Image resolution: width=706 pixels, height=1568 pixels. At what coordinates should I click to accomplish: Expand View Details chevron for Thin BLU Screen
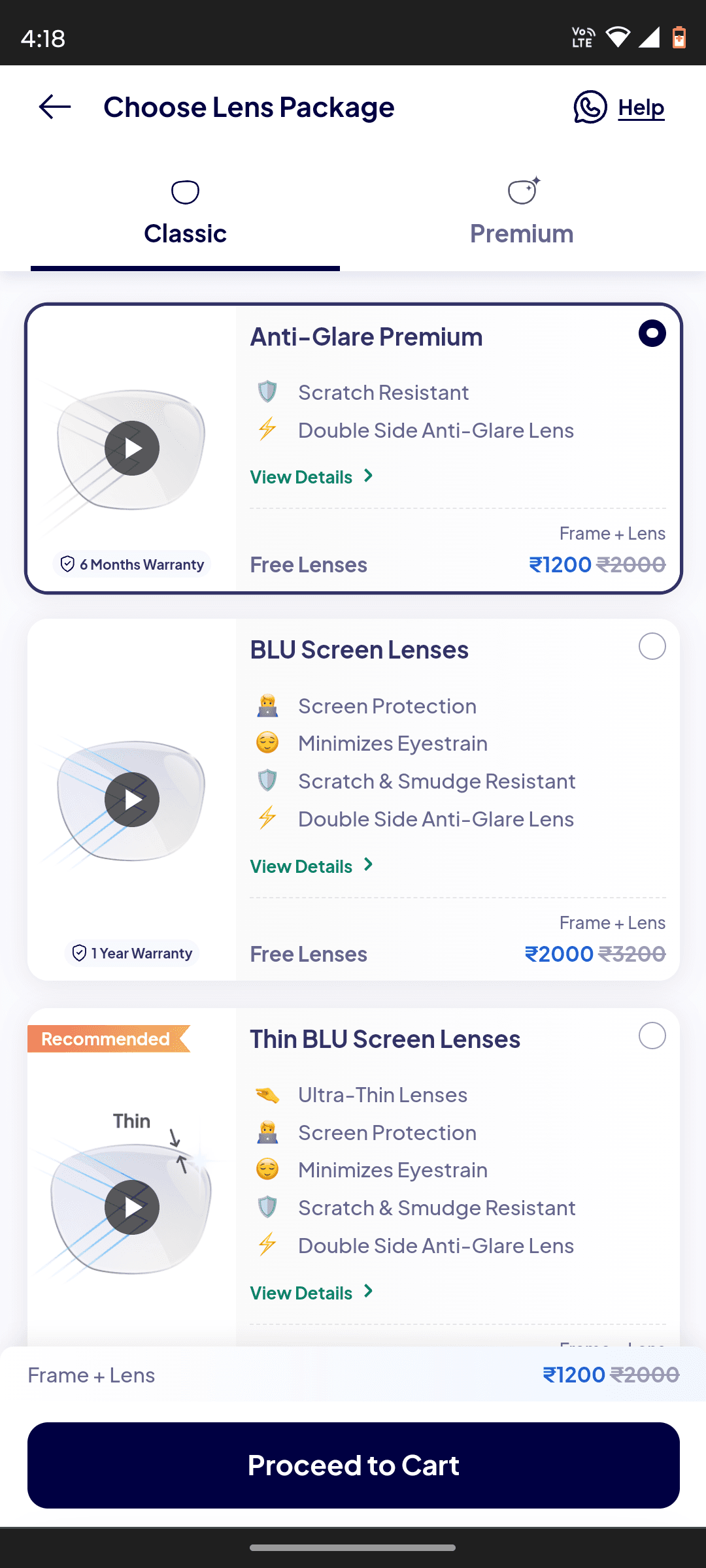click(369, 1292)
